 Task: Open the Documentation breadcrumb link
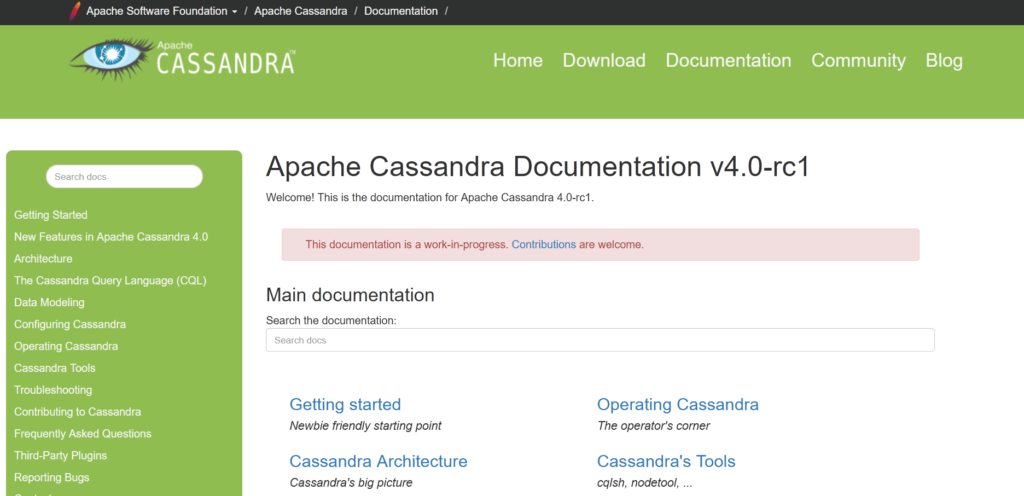pos(401,11)
